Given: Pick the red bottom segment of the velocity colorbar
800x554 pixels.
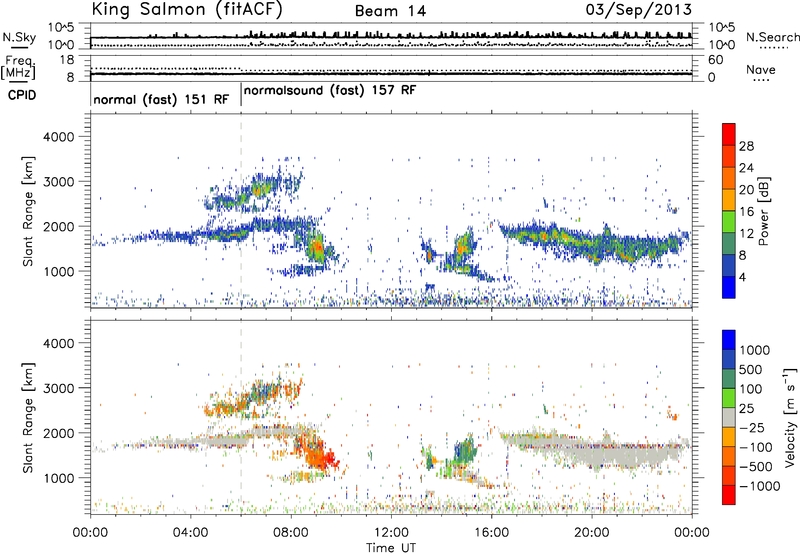Looking at the screenshot, I should pos(729,495).
